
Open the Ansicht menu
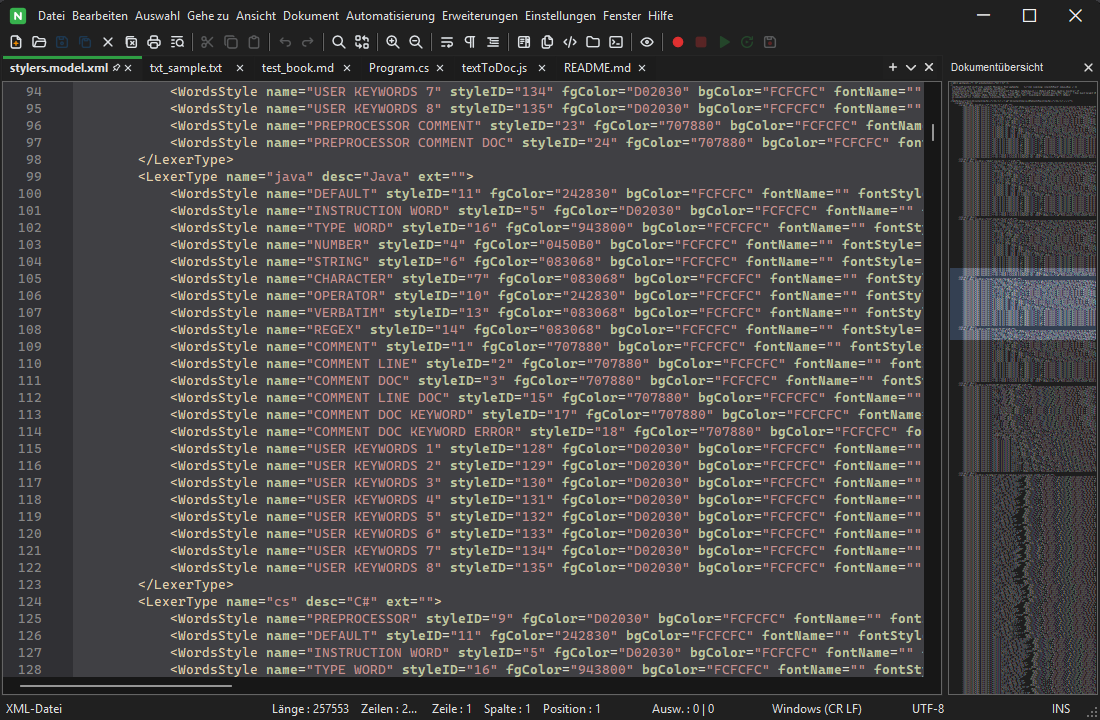[256, 15]
